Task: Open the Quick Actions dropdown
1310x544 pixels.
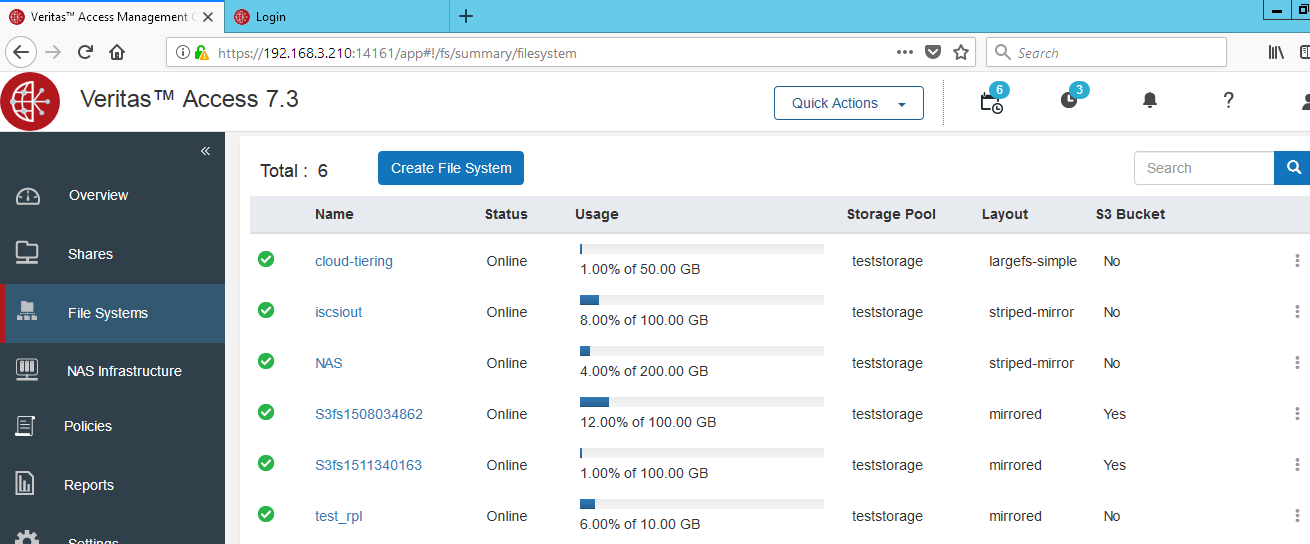Action: [x=849, y=103]
